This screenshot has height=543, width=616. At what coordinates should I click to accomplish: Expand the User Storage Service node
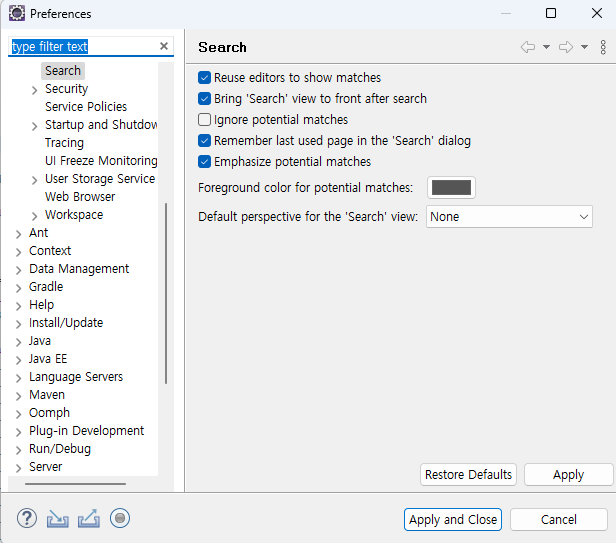pos(35,180)
